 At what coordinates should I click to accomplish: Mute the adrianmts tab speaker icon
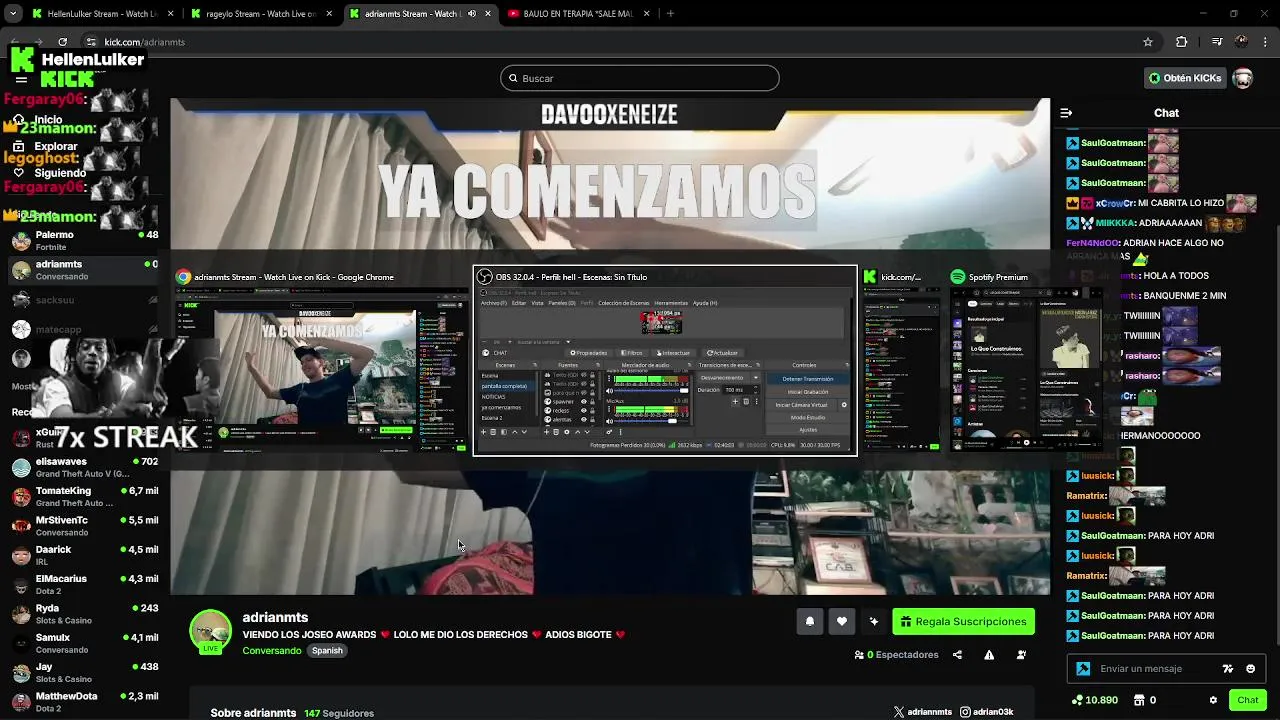472,14
